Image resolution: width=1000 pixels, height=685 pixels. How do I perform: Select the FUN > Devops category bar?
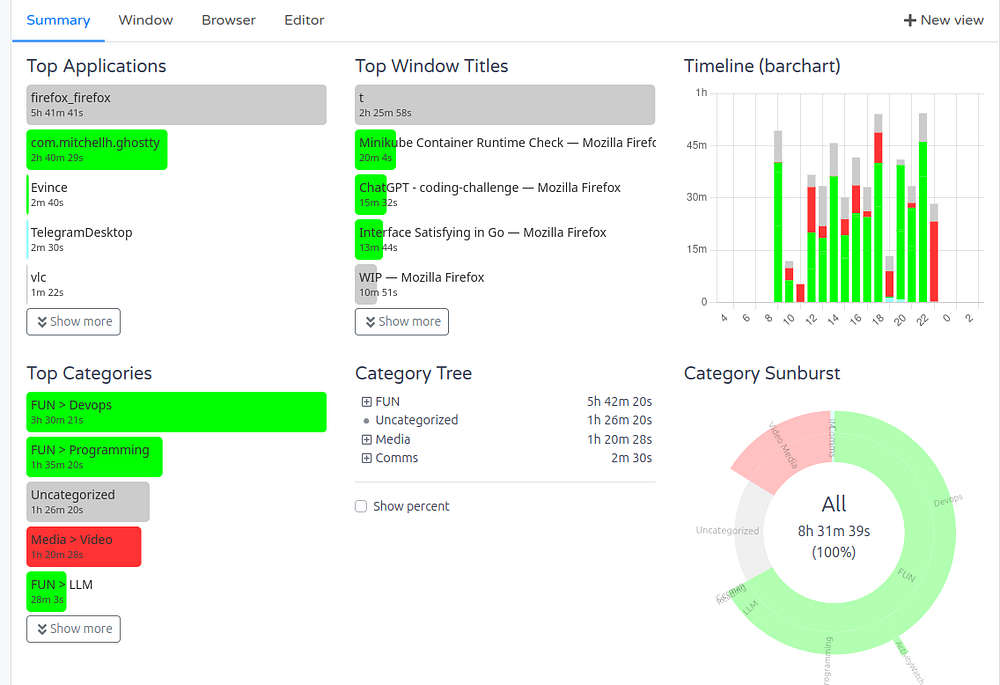177,412
